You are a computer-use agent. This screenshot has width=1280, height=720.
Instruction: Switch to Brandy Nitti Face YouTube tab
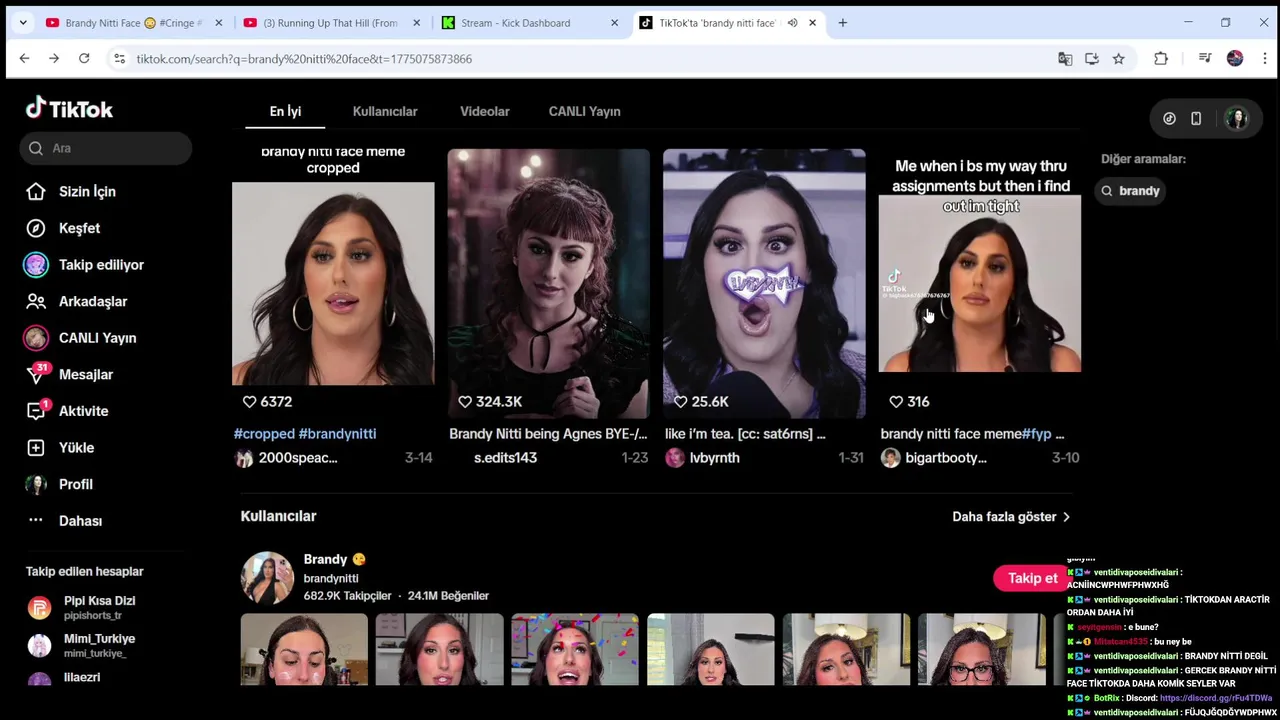click(x=133, y=23)
